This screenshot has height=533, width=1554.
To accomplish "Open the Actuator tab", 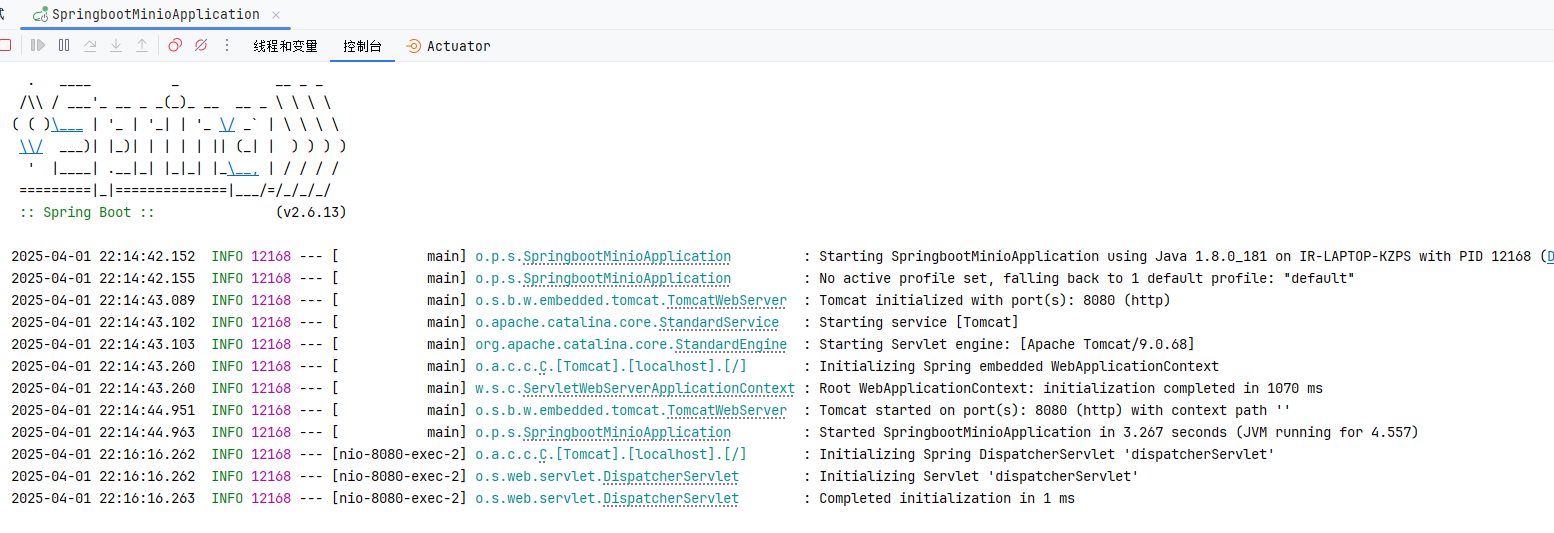I will (448, 46).
